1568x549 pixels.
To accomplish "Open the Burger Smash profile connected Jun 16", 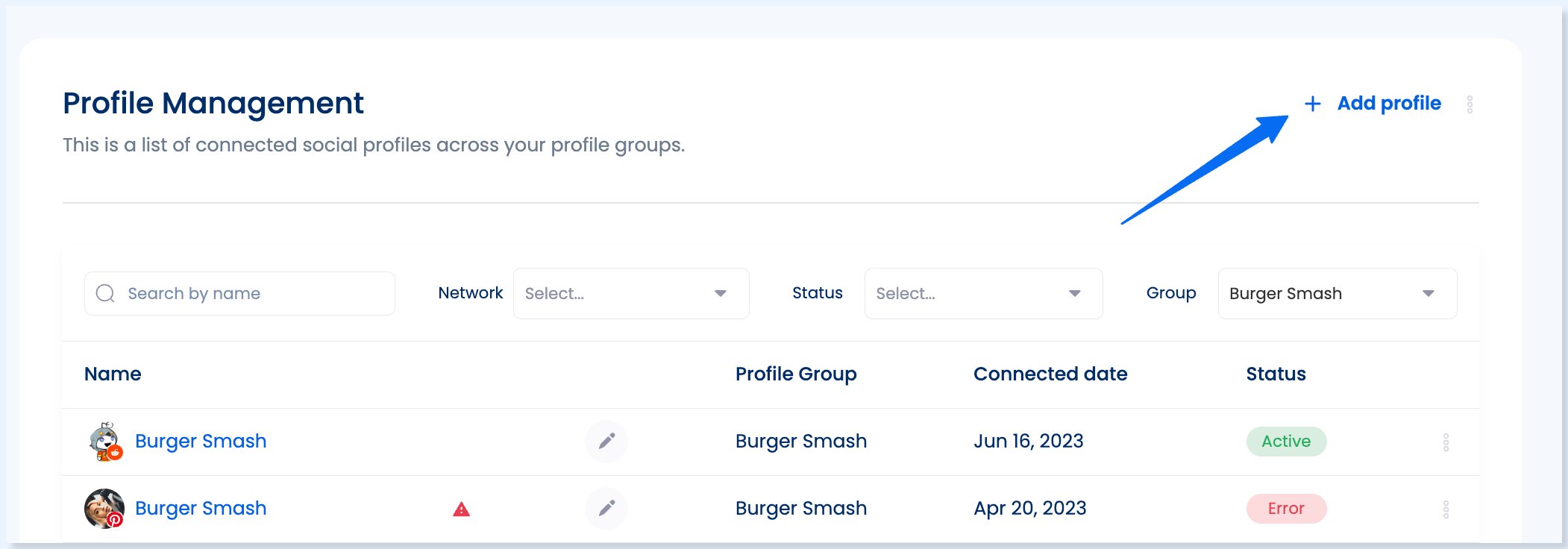I will coord(201,441).
